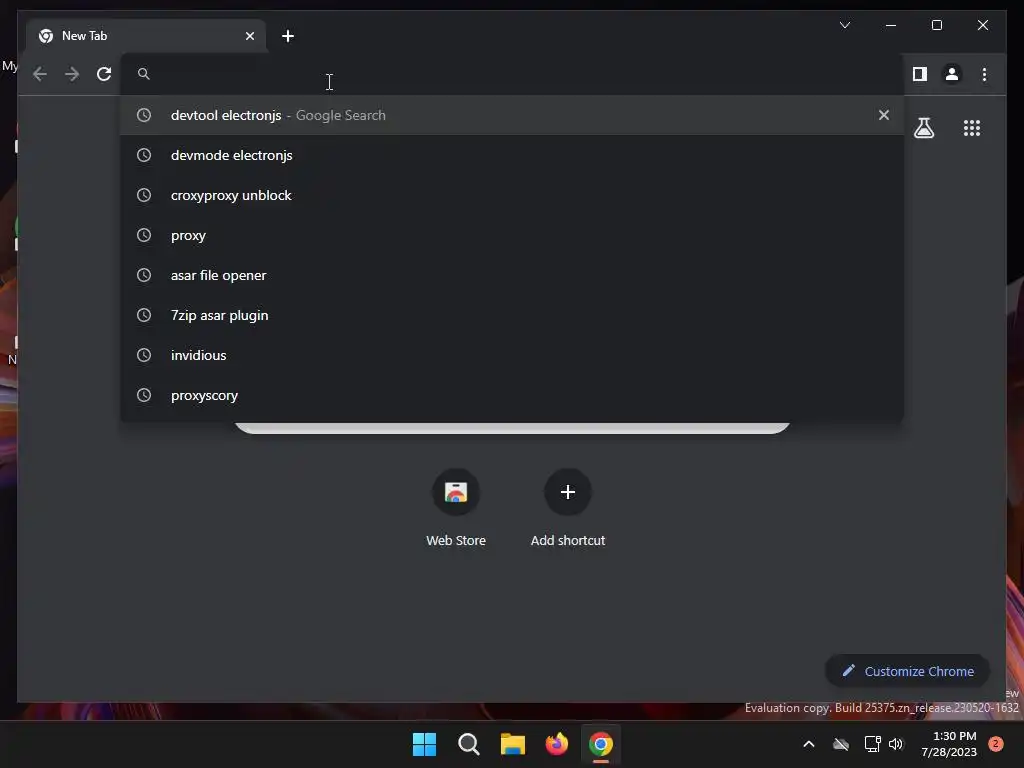Select the invidious suggestion
This screenshot has width=1024, height=768.
[x=512, y=355]
